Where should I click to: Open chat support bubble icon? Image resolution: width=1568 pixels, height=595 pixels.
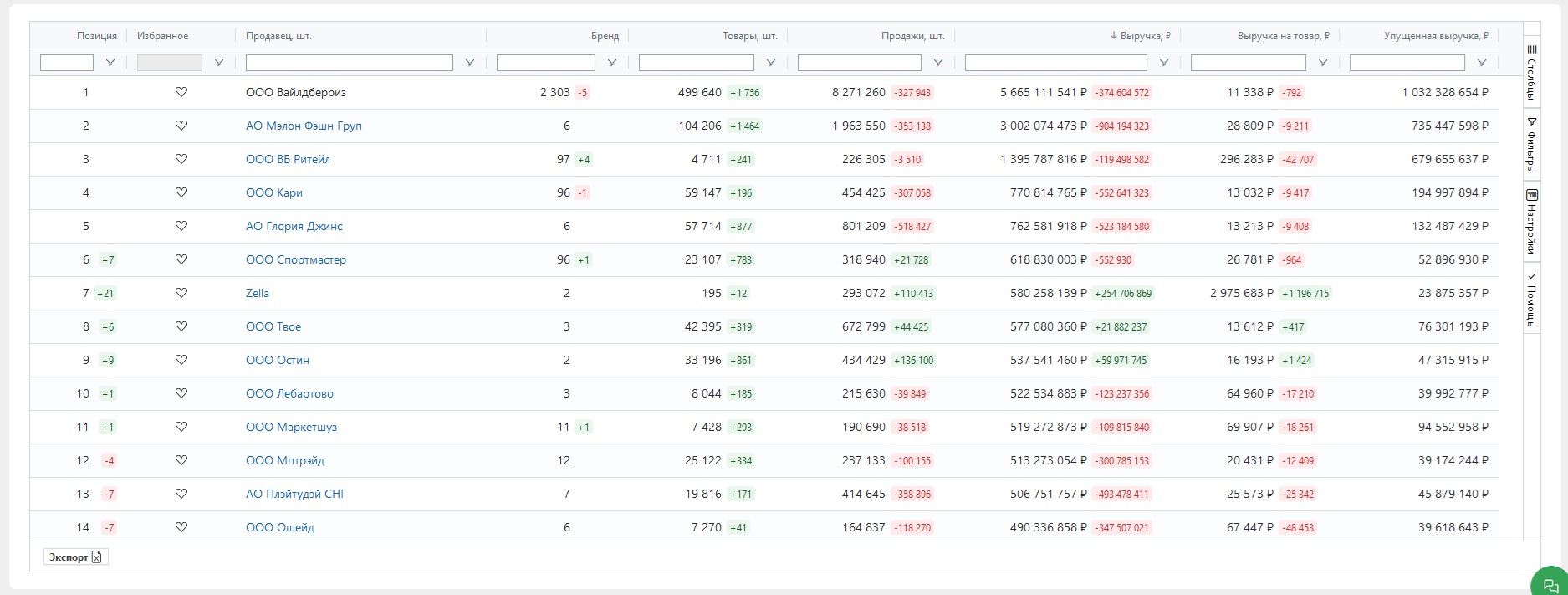(1550, 584)
